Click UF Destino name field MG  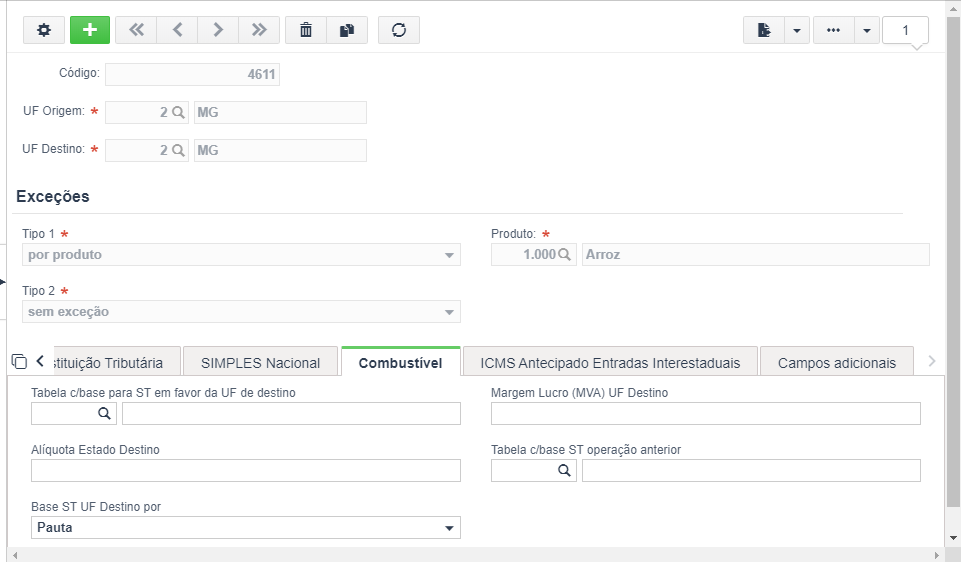280,151
